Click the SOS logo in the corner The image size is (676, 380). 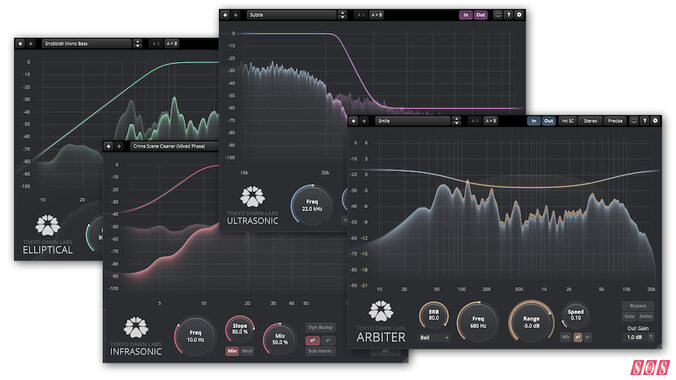pos(650,367)
